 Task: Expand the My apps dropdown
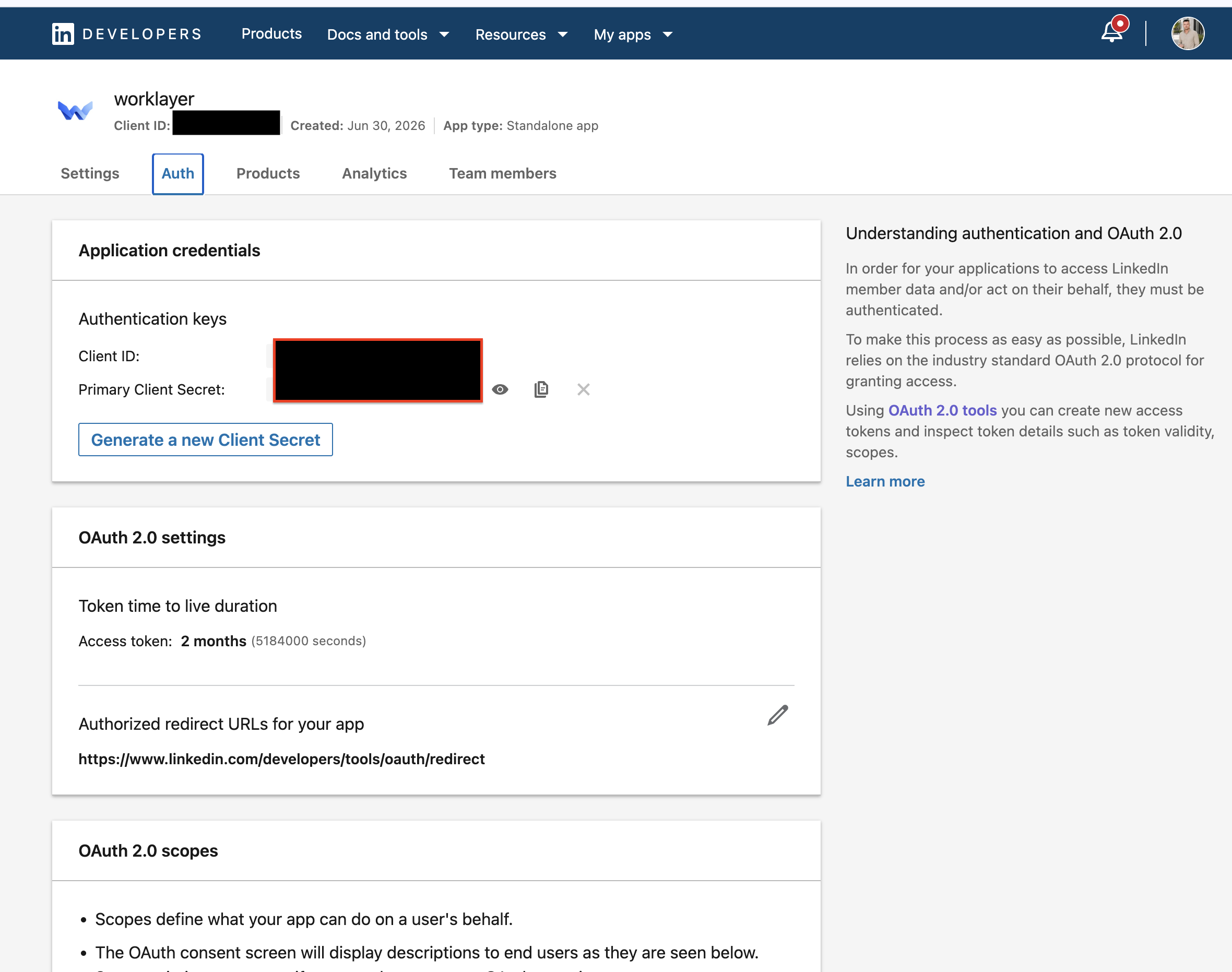[x=633, y=34]
